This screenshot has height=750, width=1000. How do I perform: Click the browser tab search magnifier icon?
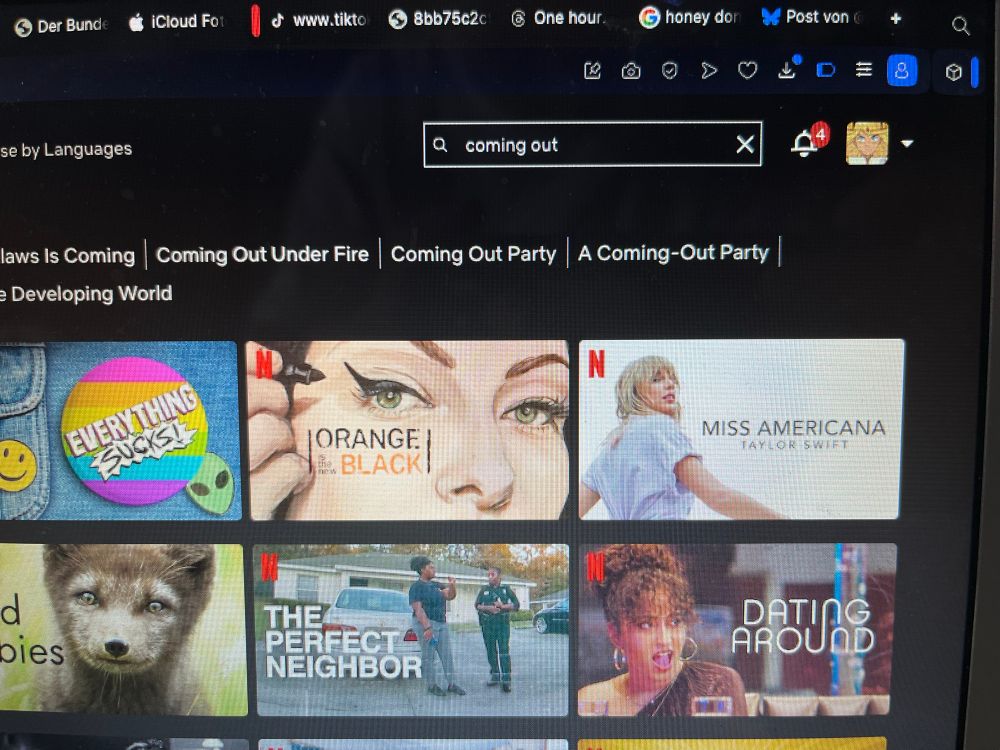tap(960, 26)
